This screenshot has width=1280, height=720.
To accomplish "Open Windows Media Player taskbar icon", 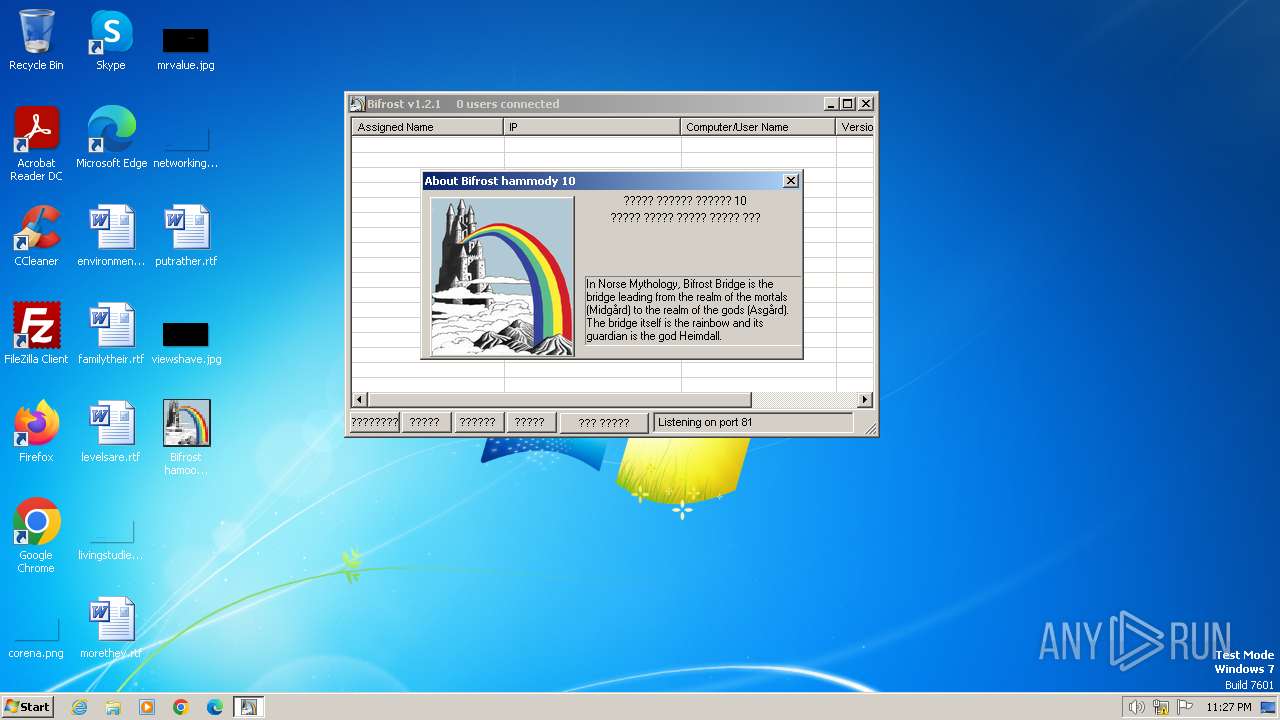I will (x=147, y=707).
